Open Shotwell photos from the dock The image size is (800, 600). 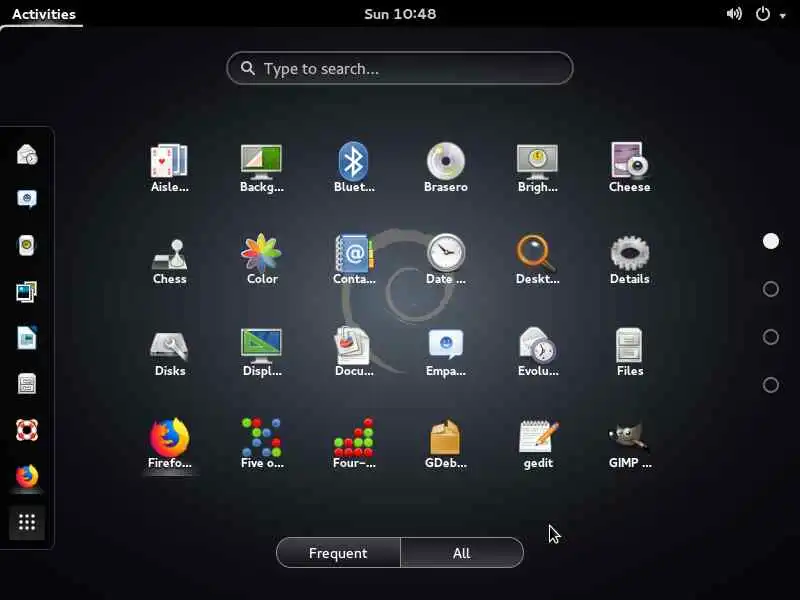pos(27,292)
